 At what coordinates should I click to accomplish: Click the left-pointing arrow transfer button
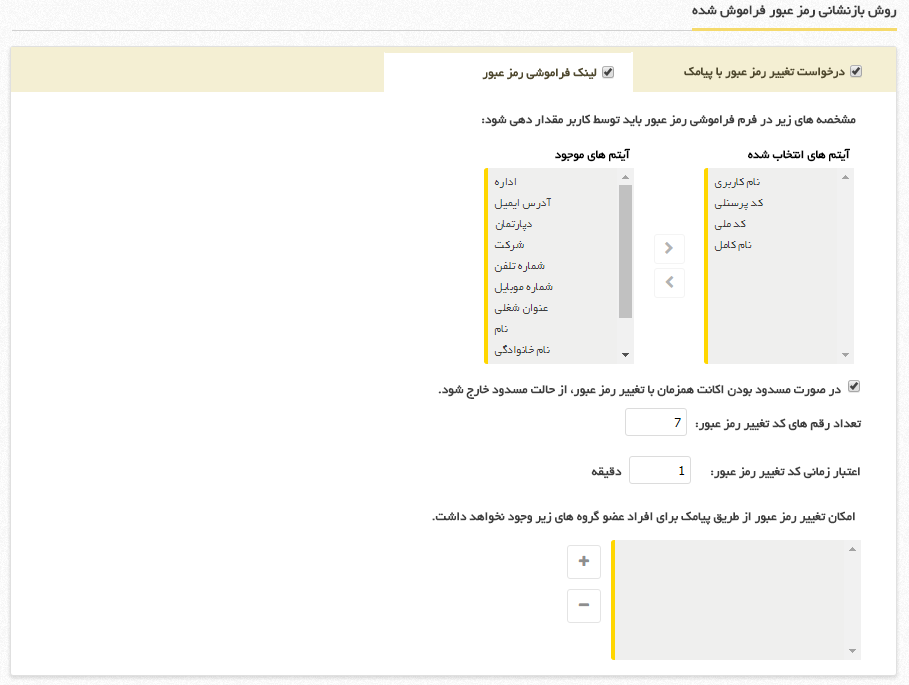point(669,283)
